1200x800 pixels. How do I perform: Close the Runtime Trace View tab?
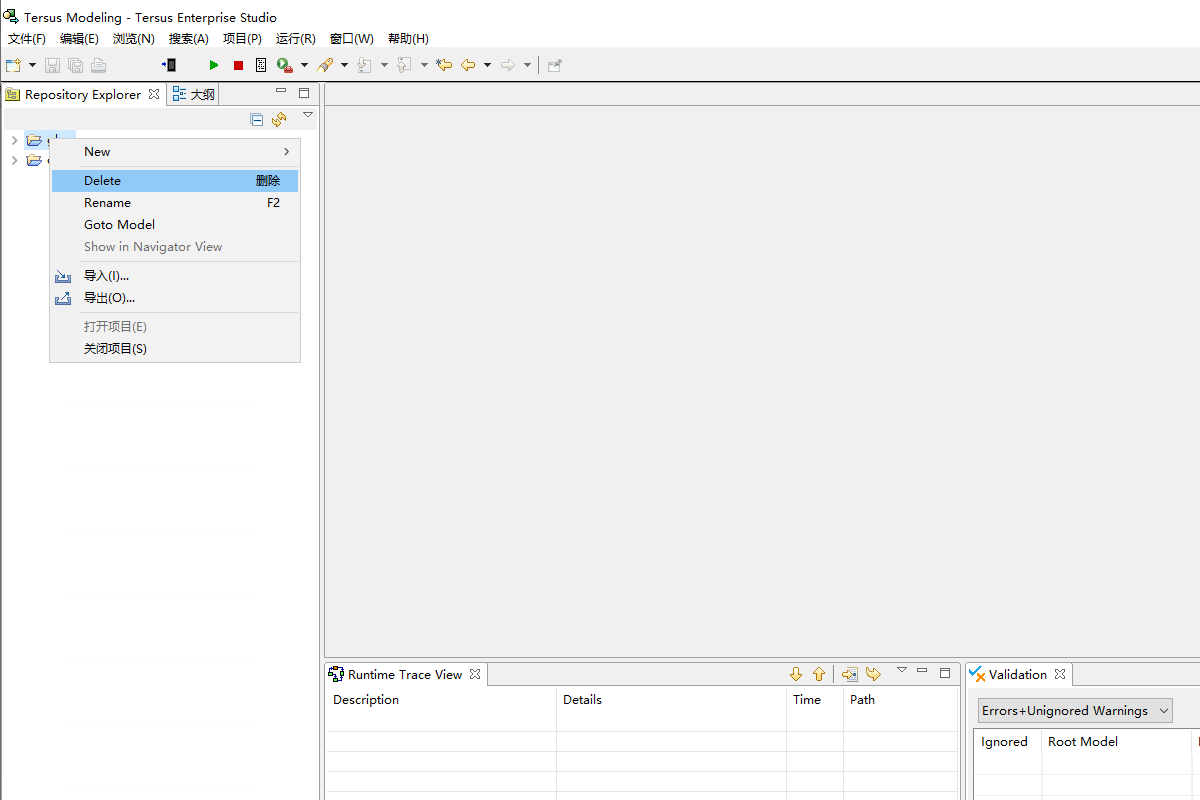[x=475, y=674]
